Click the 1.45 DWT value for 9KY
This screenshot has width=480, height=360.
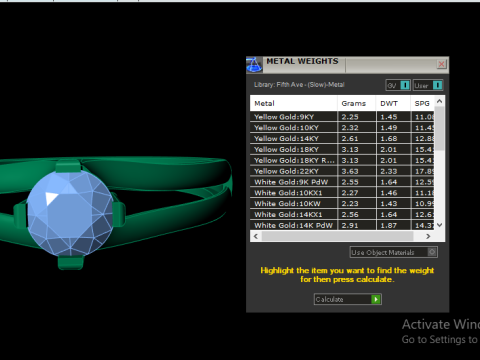389,117
